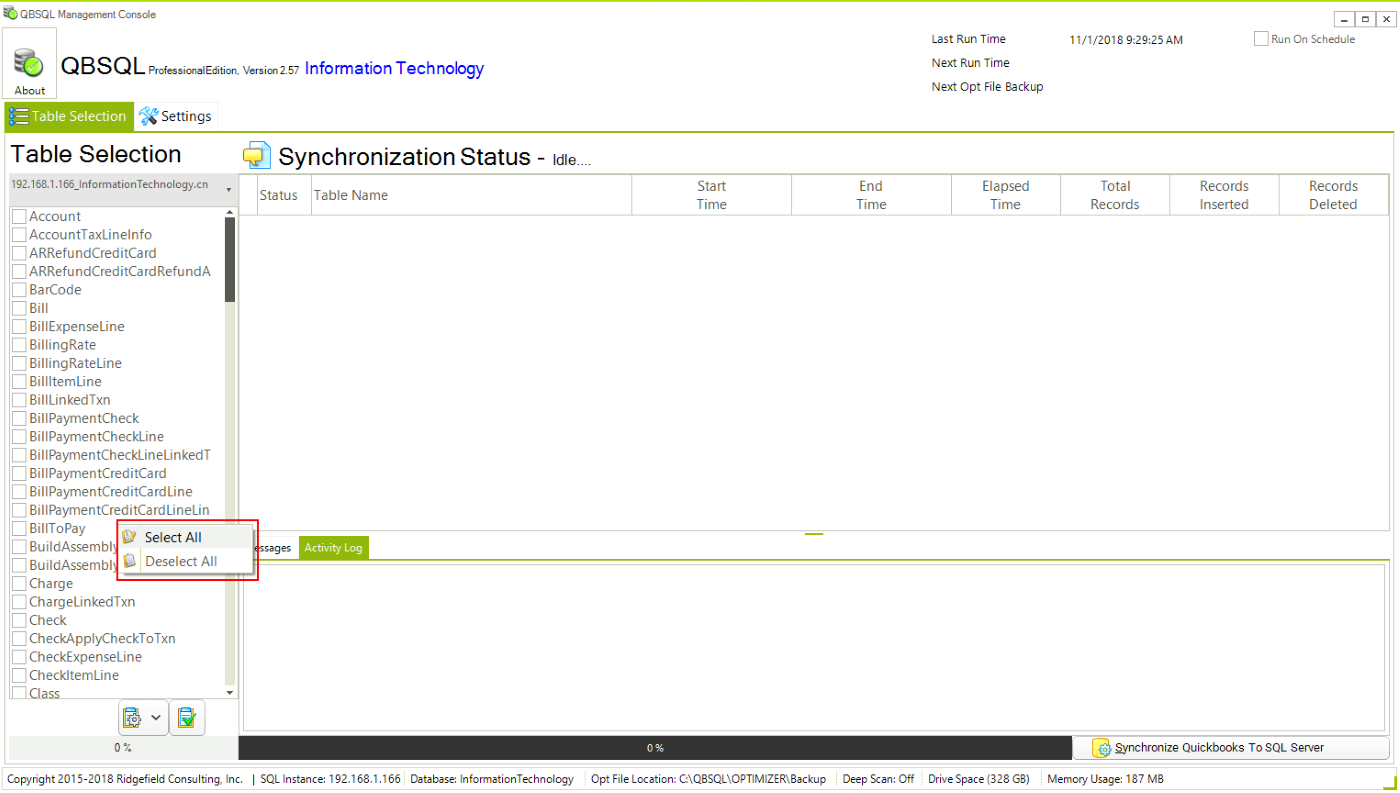The width and height of the screenshot is (1400, 793).
Task: Check the ARRefundCreditCardRefundA table
Action: 19,272
